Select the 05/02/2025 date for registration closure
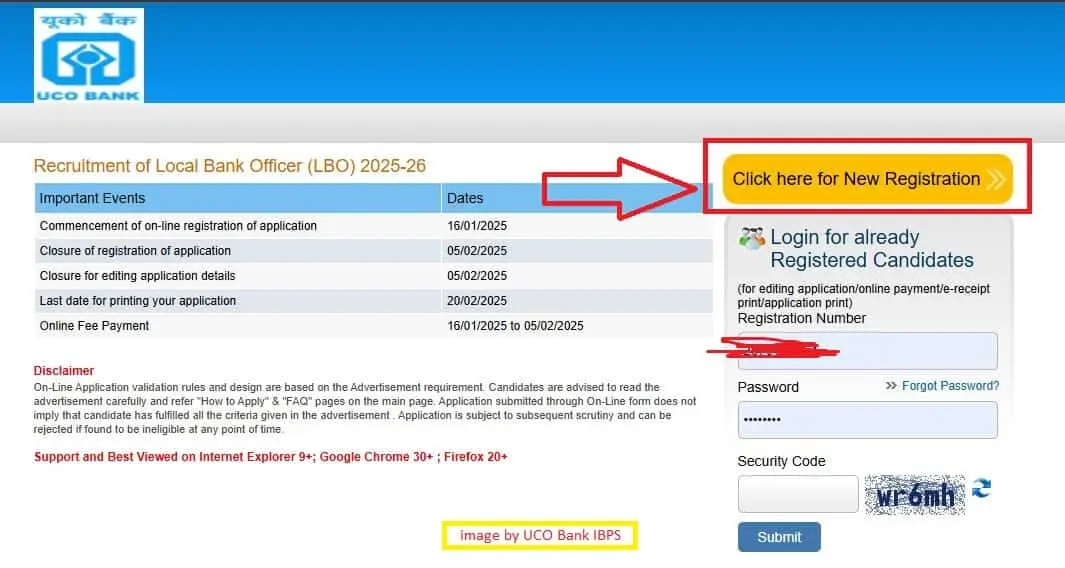This screenshot has width=1065, height=568. tap(477, 251)
